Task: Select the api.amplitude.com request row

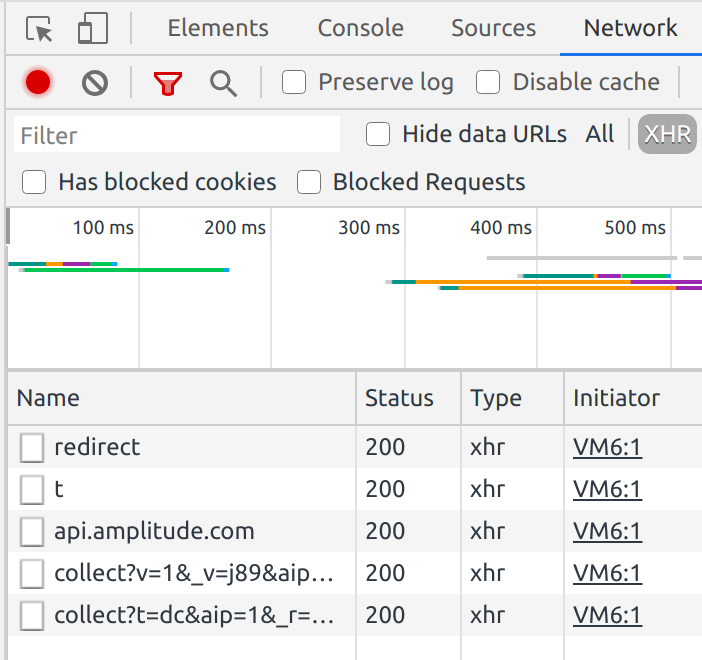Action: point(154,531)
